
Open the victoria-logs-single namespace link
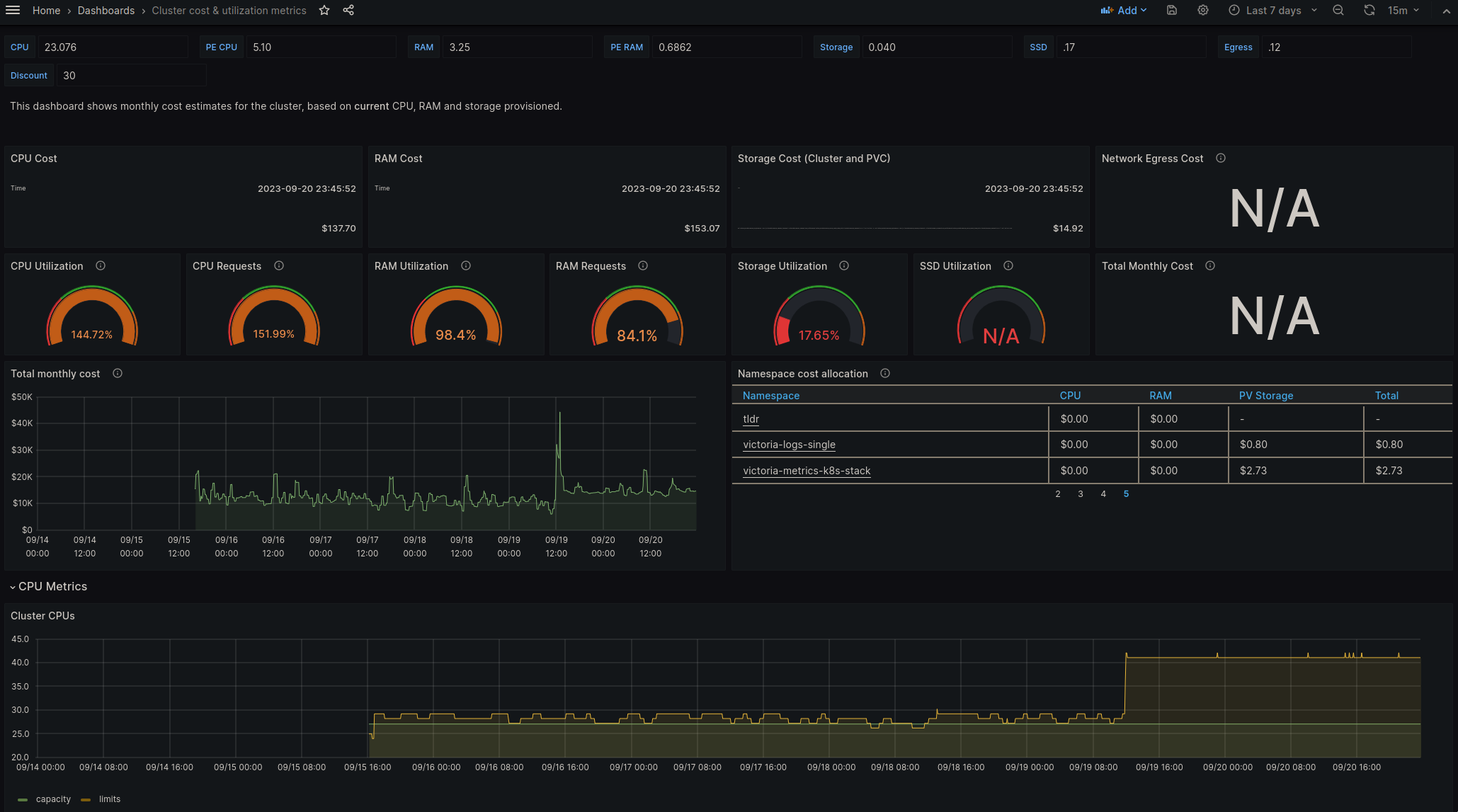pos(789,445)
